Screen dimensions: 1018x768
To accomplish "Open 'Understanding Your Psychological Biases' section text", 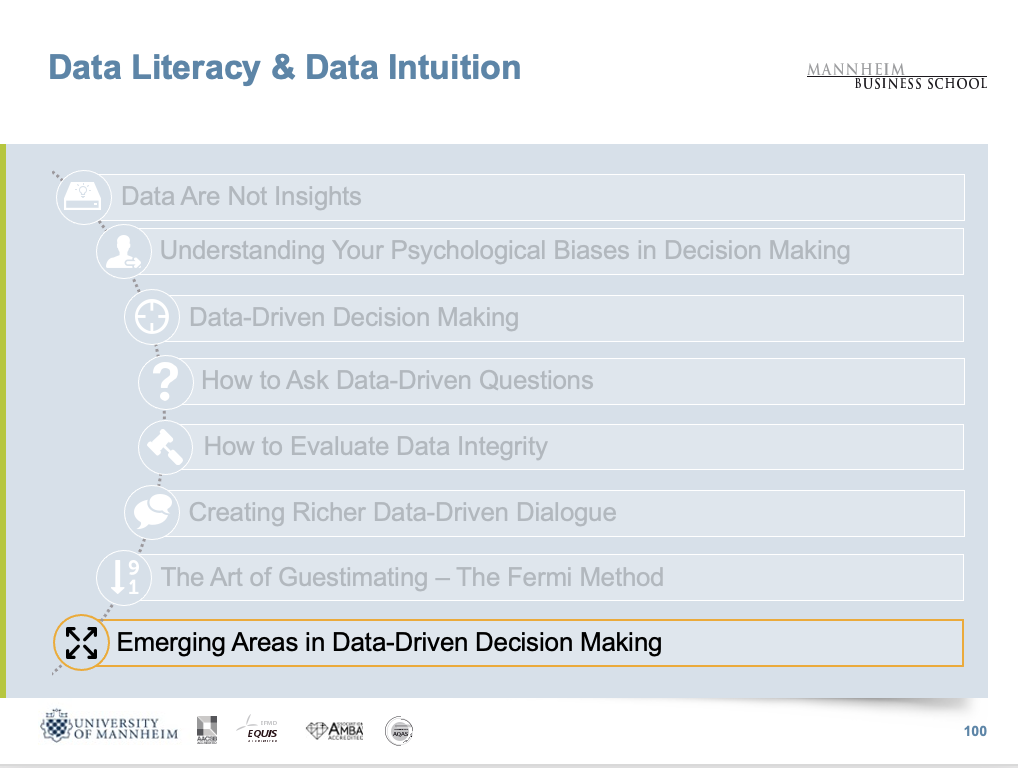I will point(505,250).
